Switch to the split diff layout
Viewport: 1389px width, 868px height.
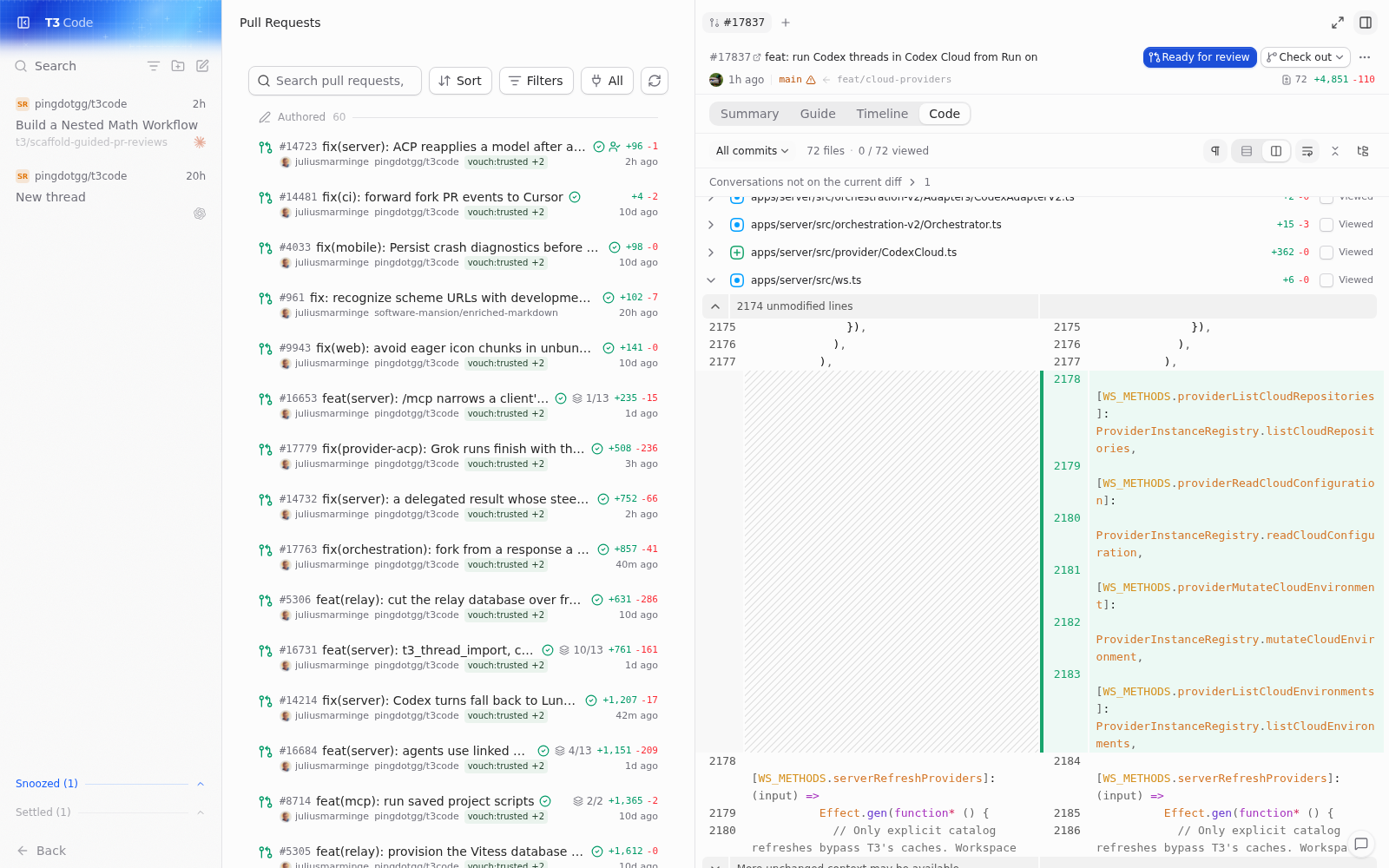[x=1276, y=151]
